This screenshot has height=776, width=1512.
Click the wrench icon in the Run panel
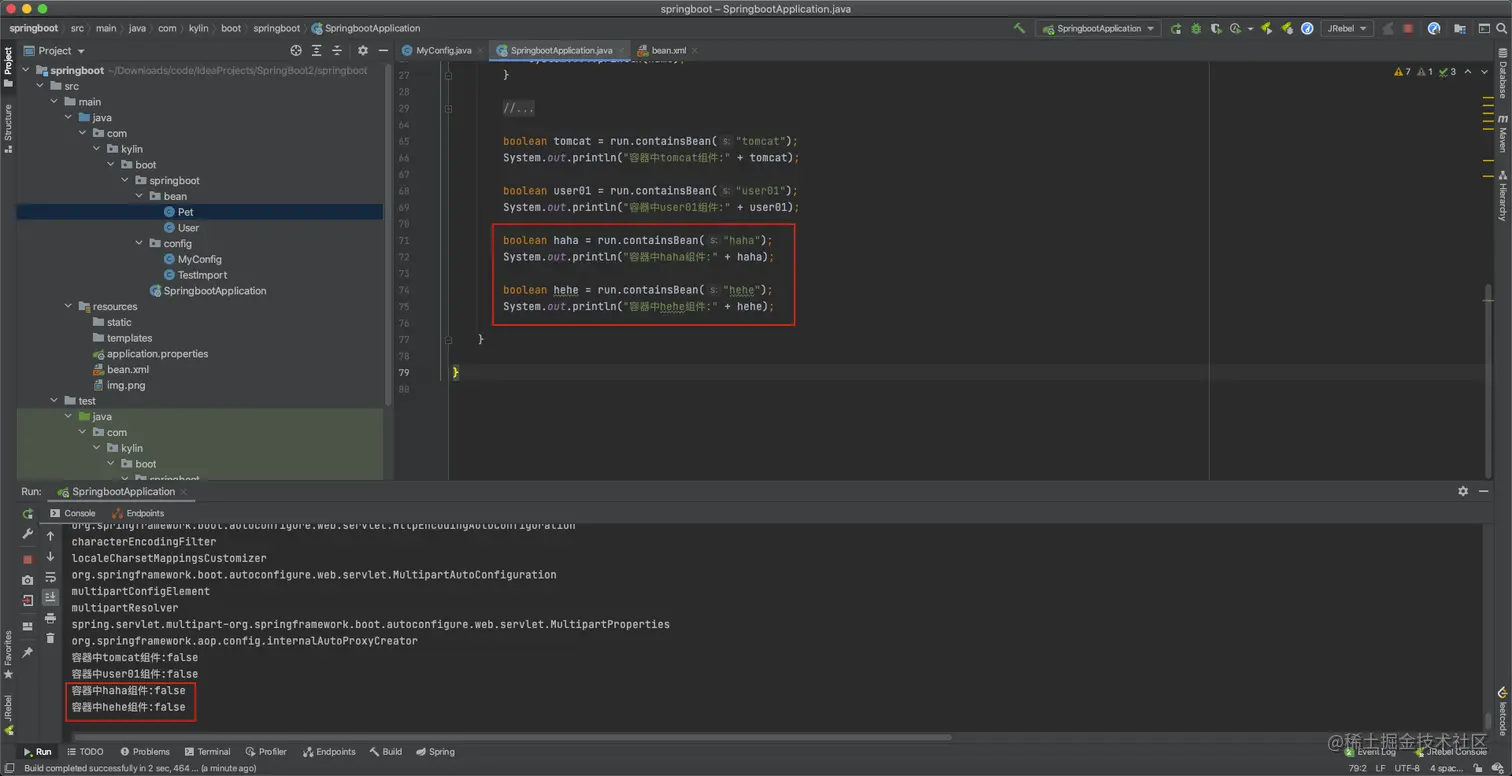click(x=28, y=535)
